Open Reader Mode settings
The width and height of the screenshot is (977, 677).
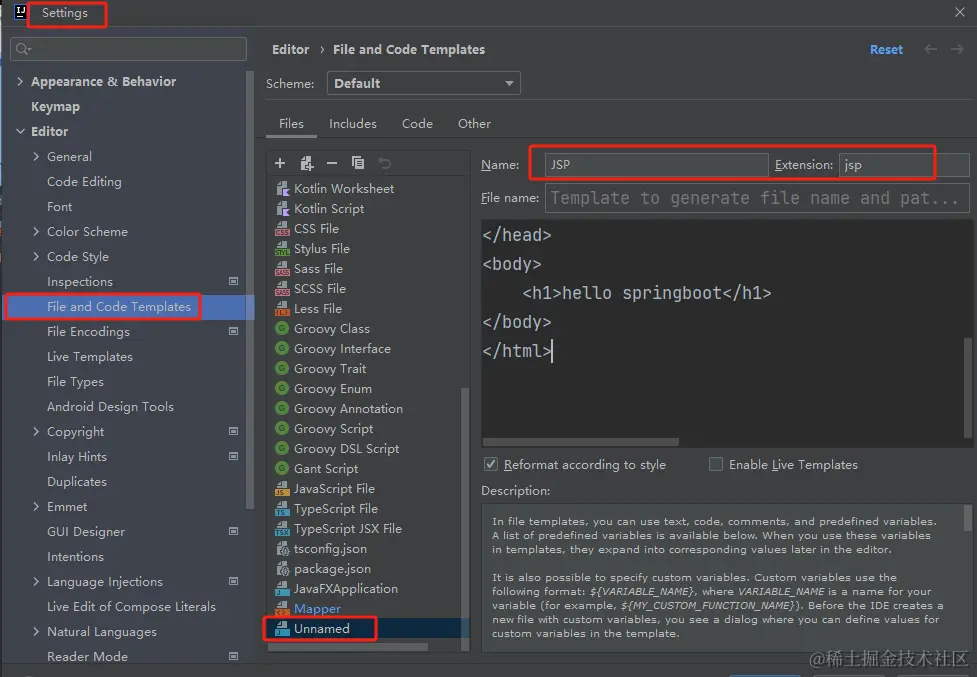click(x=87, y=656)
